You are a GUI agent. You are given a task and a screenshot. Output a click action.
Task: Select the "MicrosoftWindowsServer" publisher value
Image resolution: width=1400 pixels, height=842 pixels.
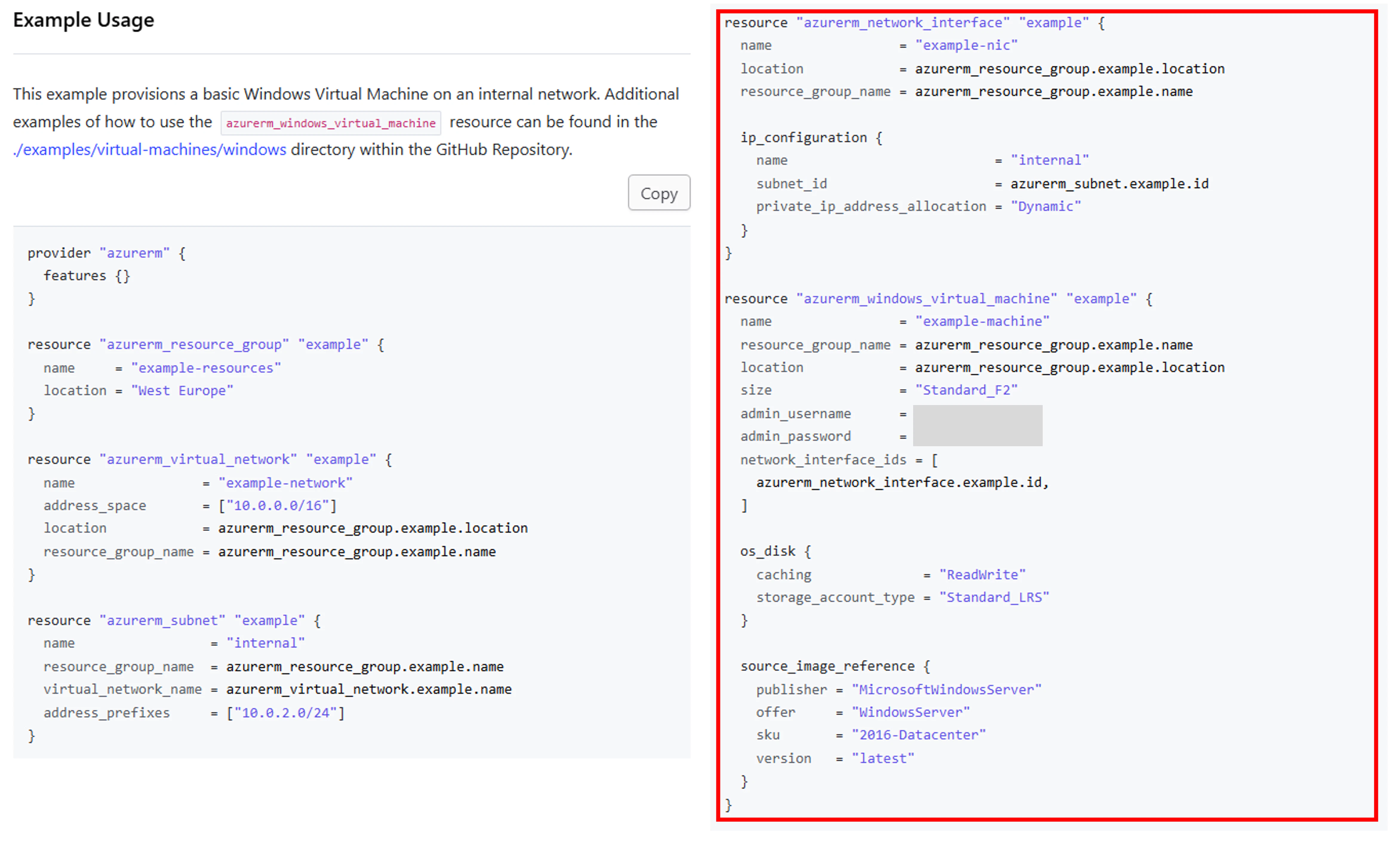[x=946, y=689]
